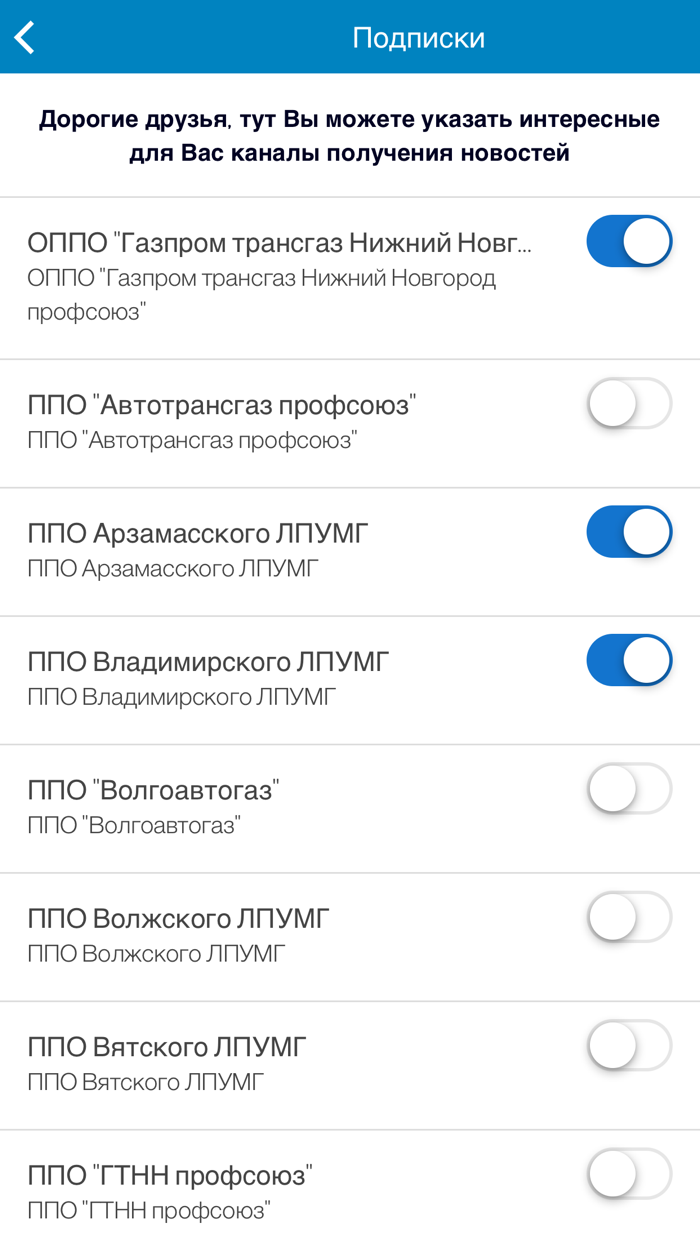
Task: Turn on the ППО Волжского ЛПУМГ switch
Action: point(629,917)
